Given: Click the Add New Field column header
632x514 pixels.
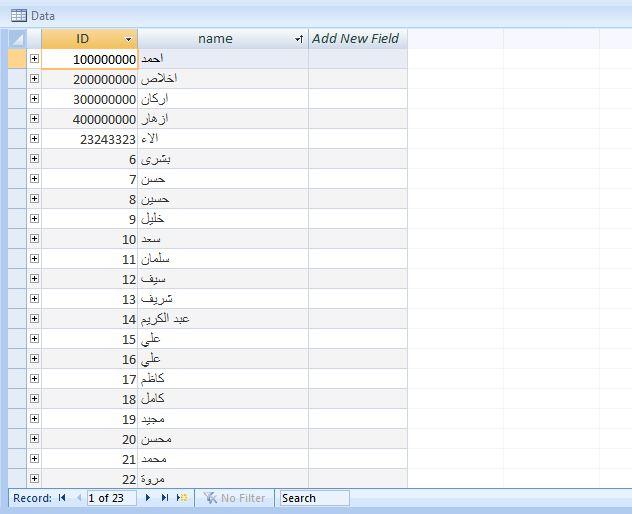Looking at the screenshot, I should point(358,39).
